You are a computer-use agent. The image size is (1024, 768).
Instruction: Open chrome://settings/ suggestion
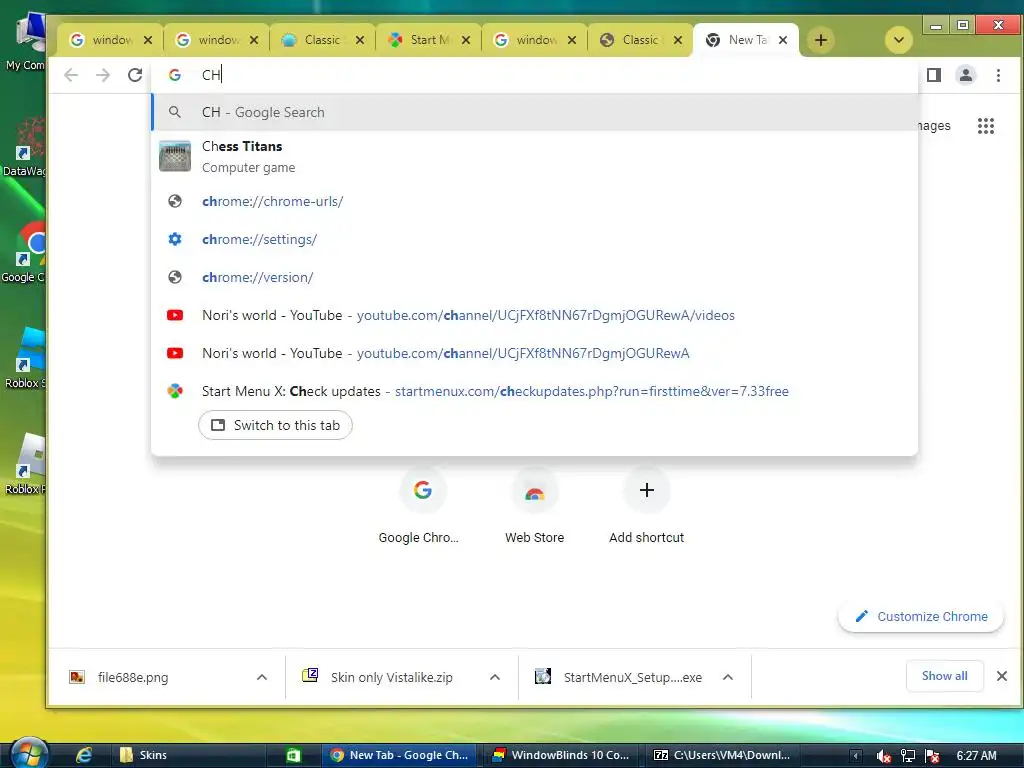534,239
